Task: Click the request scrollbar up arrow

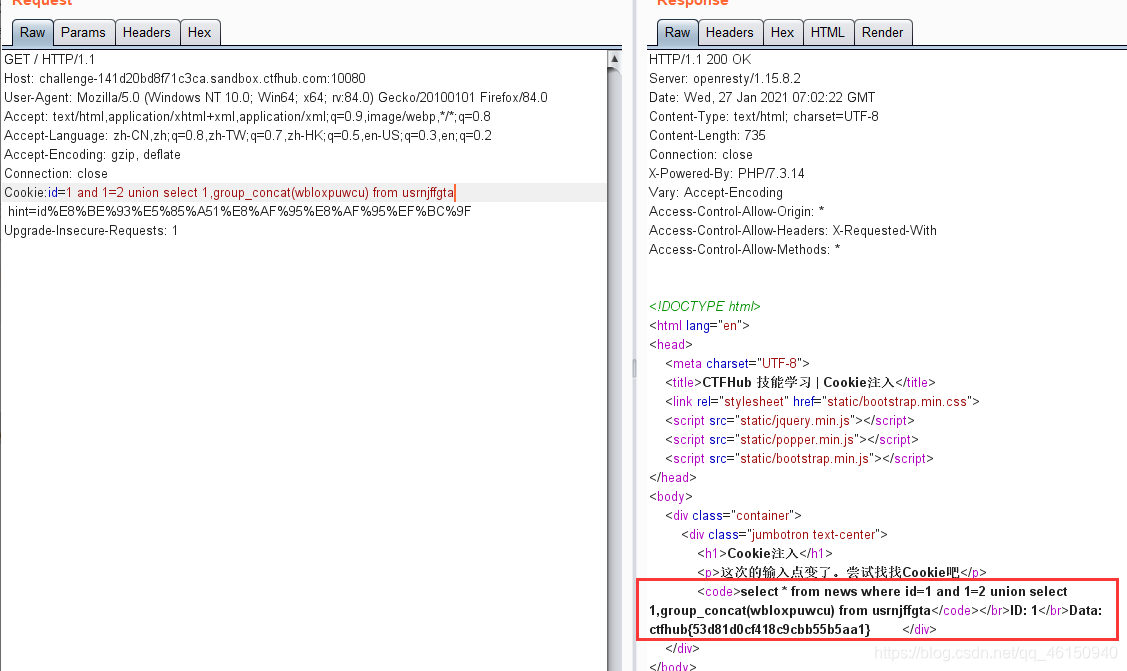Action: pyautogui.click(x=614, y=59)
